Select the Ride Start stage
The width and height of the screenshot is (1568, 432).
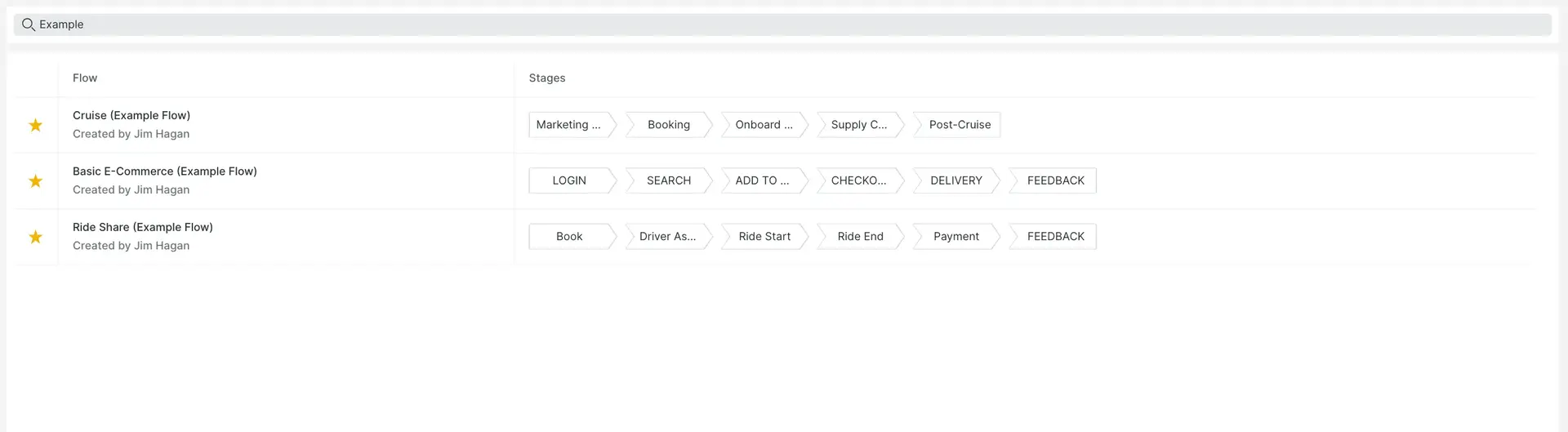coord(764,237)
